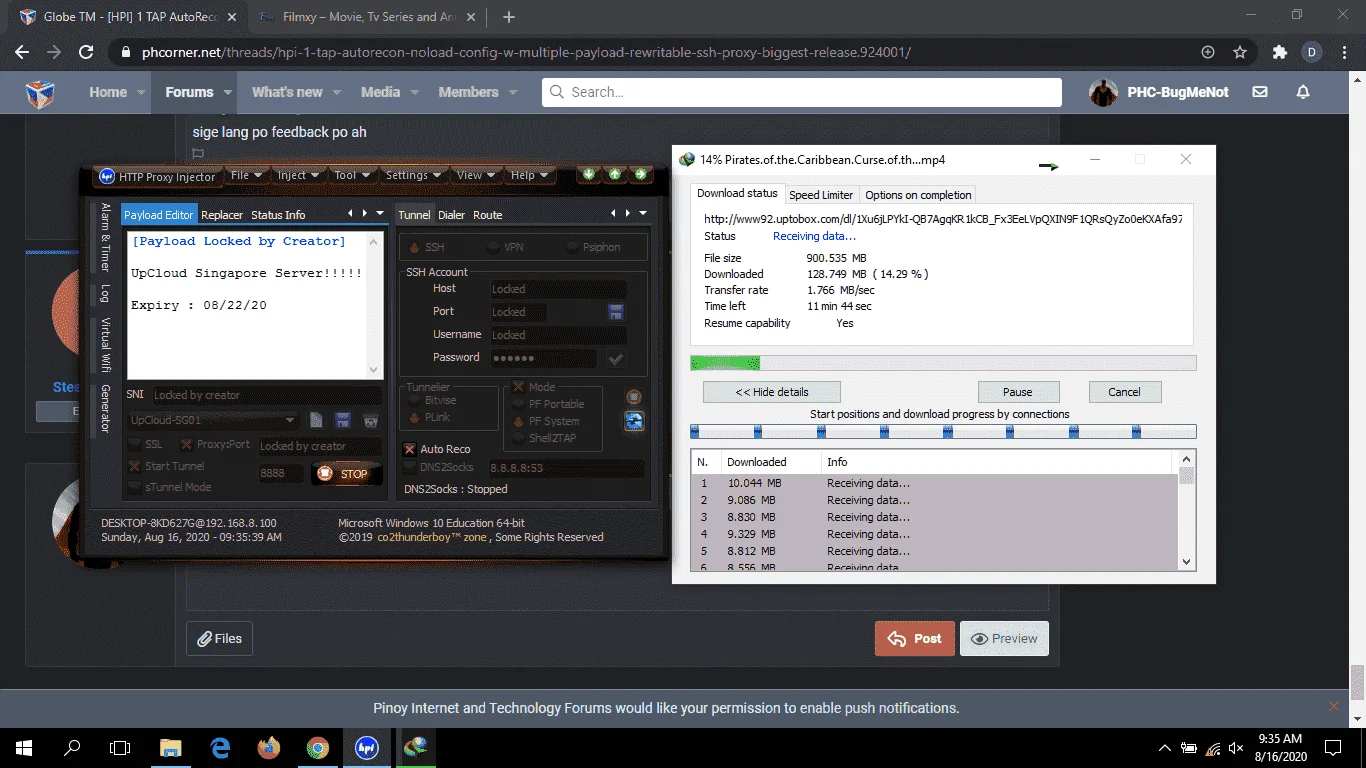Image resolution: width=1366 pixels, height=768 pixels.
Task: Expand the Members navigation chevron
Action: click(x=513, y=92)
